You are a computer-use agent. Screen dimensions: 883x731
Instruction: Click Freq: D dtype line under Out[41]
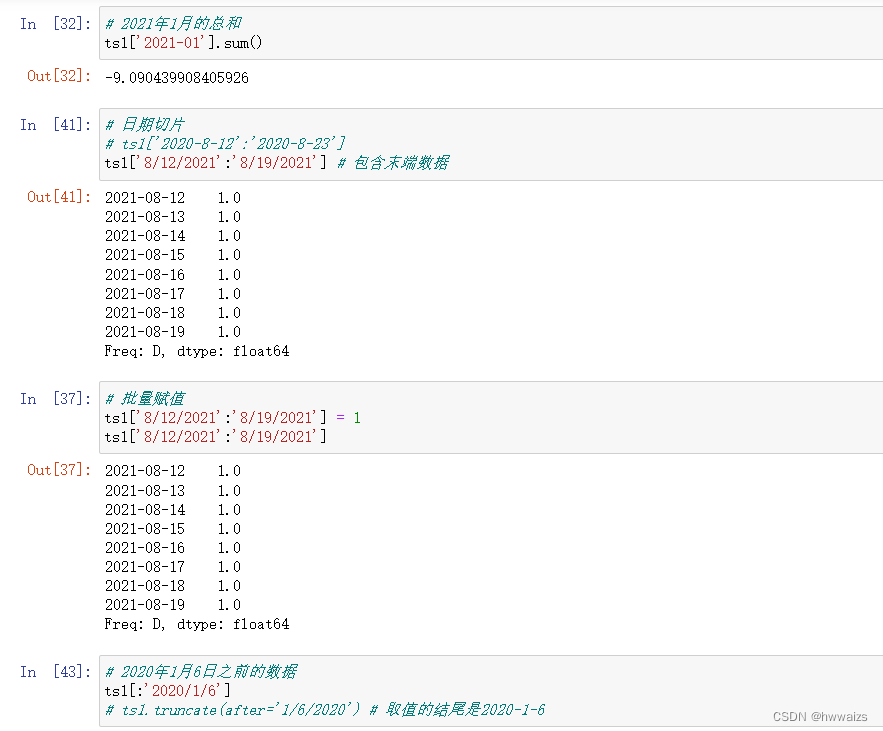pos(197,351)
